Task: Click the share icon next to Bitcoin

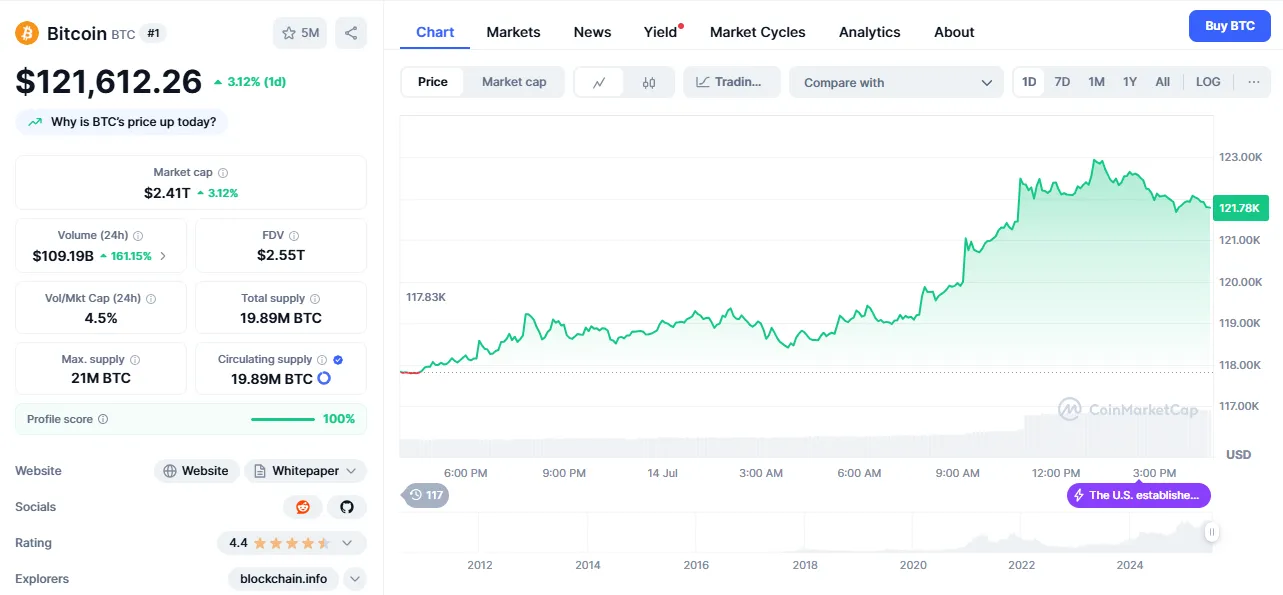Action: click(x=351, y=33)
